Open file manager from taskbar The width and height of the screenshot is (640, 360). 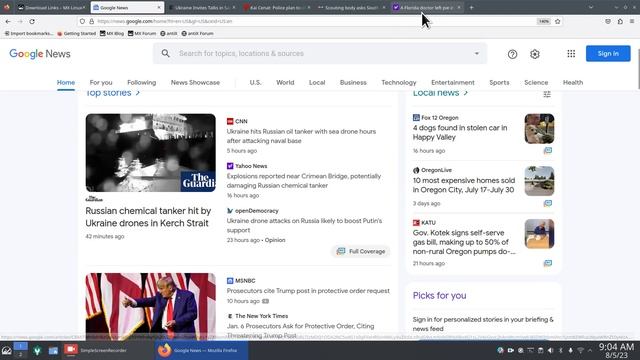(x=53, y=350)
